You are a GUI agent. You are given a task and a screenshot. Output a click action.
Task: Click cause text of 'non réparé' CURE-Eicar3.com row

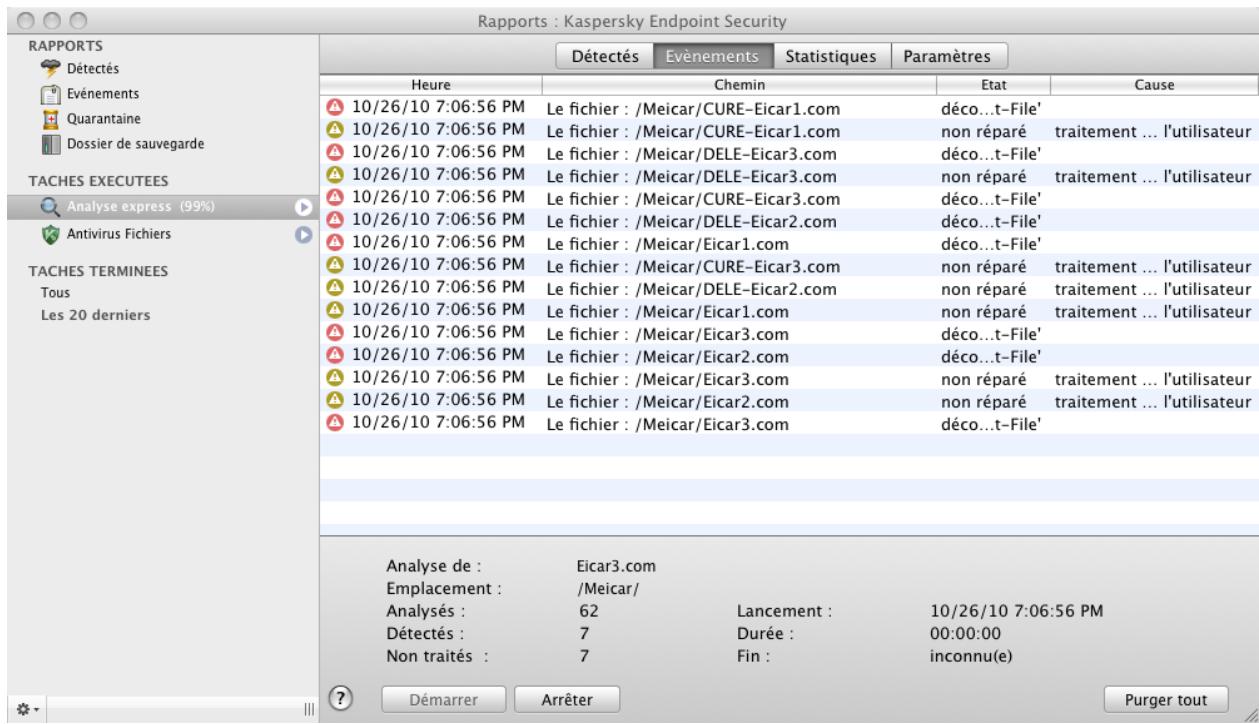(x=1153, y=266)
